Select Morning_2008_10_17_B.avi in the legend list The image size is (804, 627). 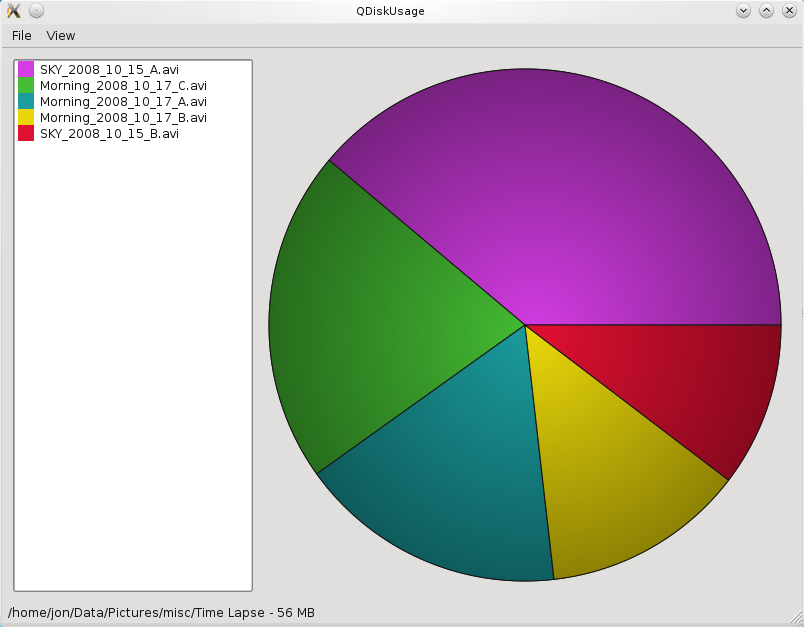point(123,117)
